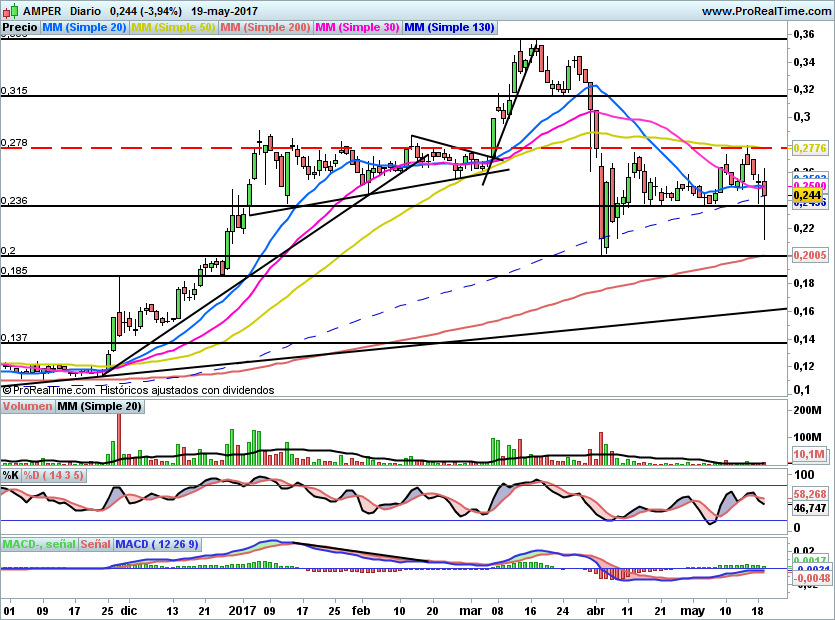Click the MM (Simple 50) yellow label
Image resolution: width=835 pixels, height=620 pixels.
click(173, 28)
